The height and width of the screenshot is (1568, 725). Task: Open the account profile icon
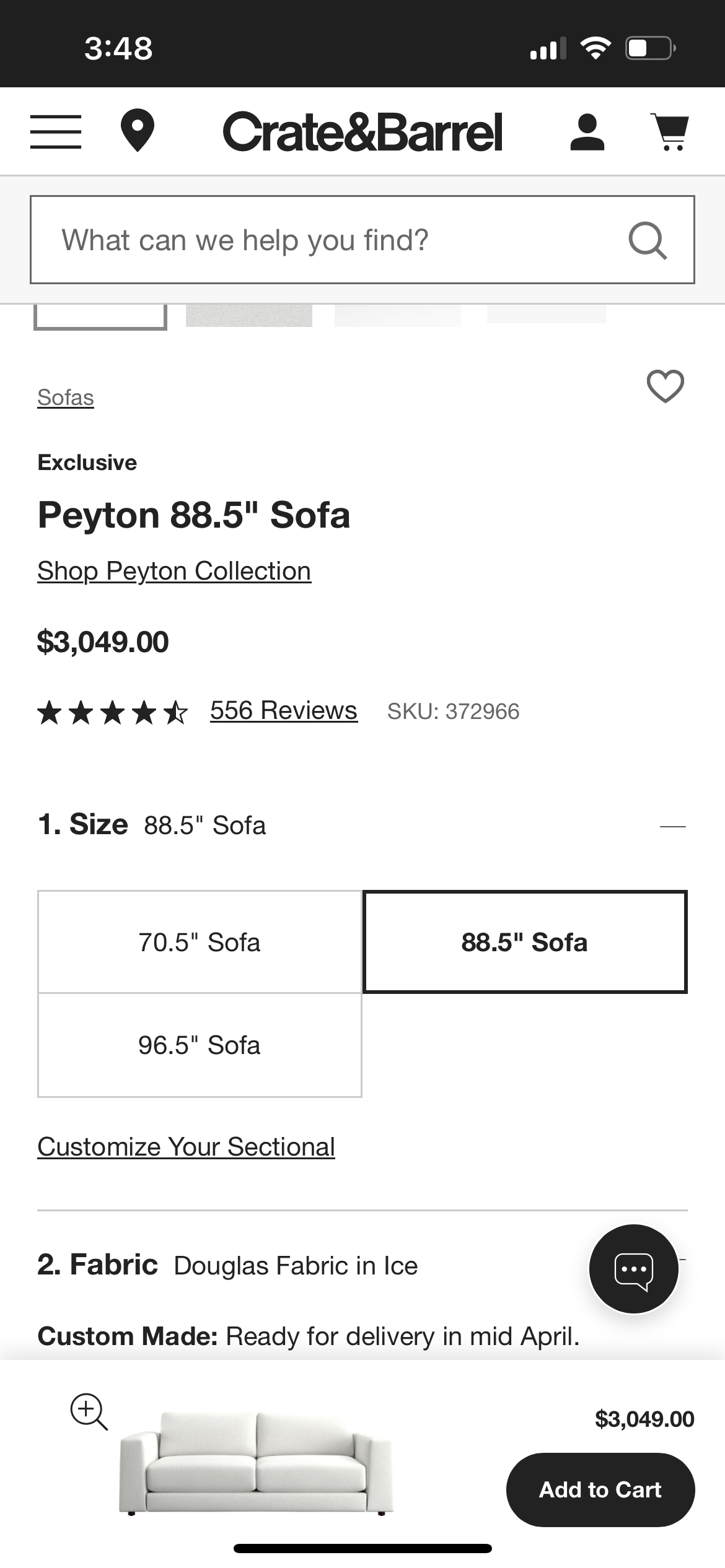tap(587, 132)
